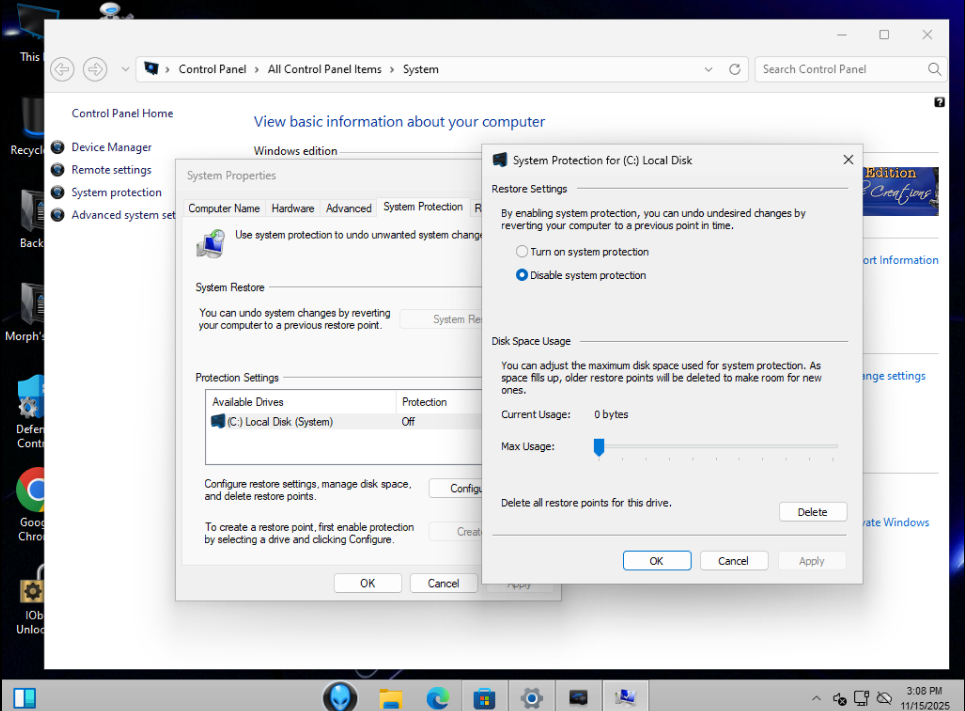Click inside Search Control Panel field
This screenshot has height=711, width=965.
click(840, 69)
